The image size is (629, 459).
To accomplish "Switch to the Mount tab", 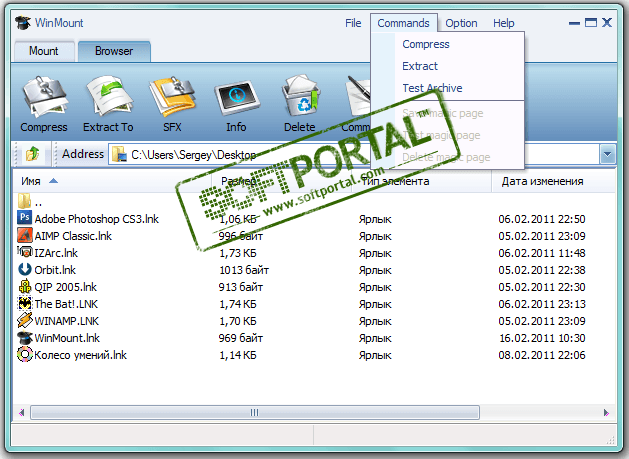I will pos(44,51).
